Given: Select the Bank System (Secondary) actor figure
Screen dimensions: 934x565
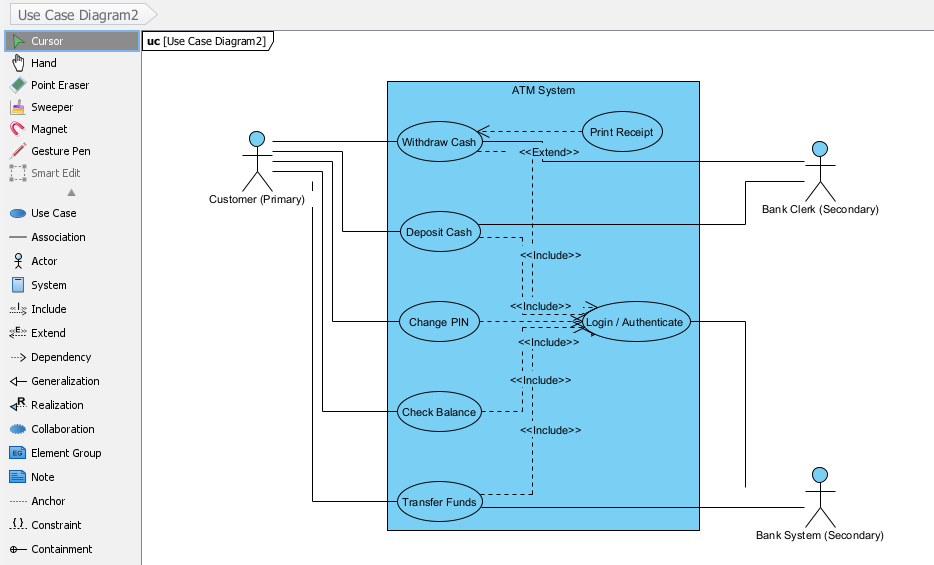Looking at the screenshot, I should point(820,497).
